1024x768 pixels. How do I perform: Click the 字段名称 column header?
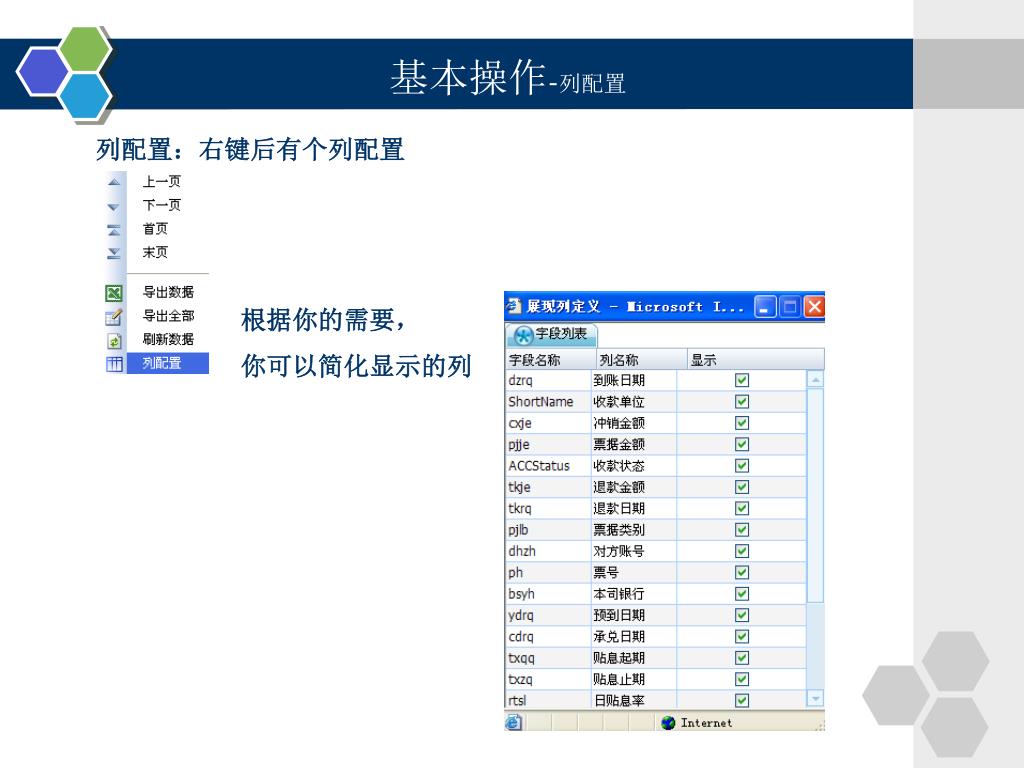coord(551,360)
